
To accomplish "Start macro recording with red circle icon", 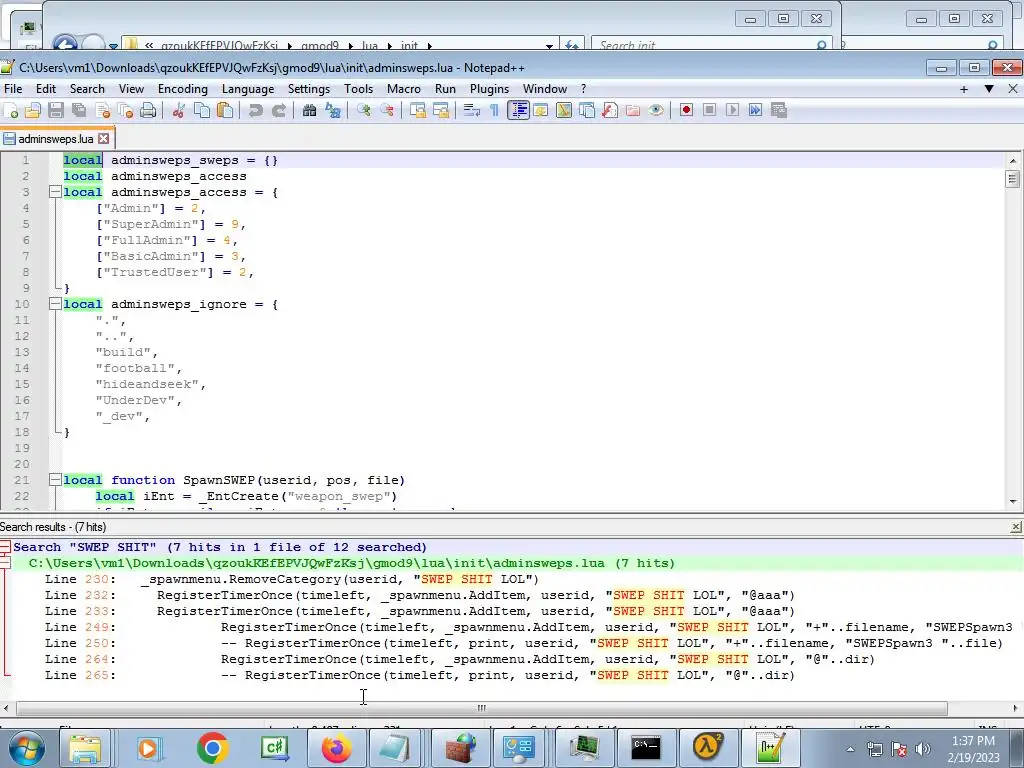I will click(686, 110).
